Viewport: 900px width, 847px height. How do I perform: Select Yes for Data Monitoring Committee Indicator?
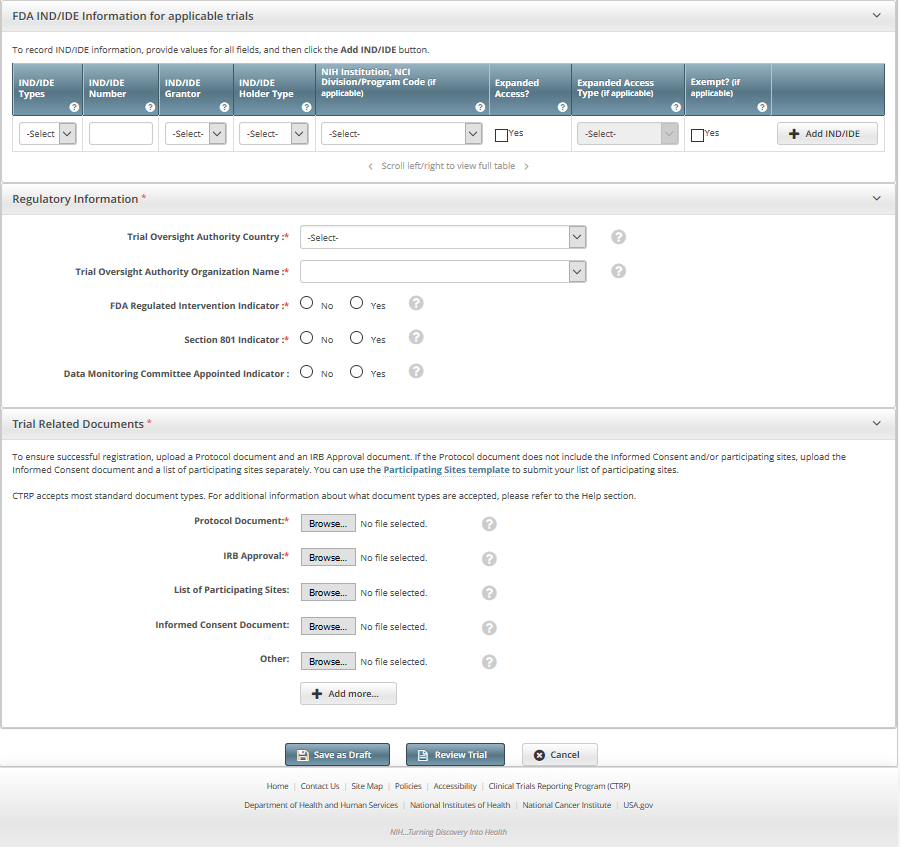click(356, 371)
